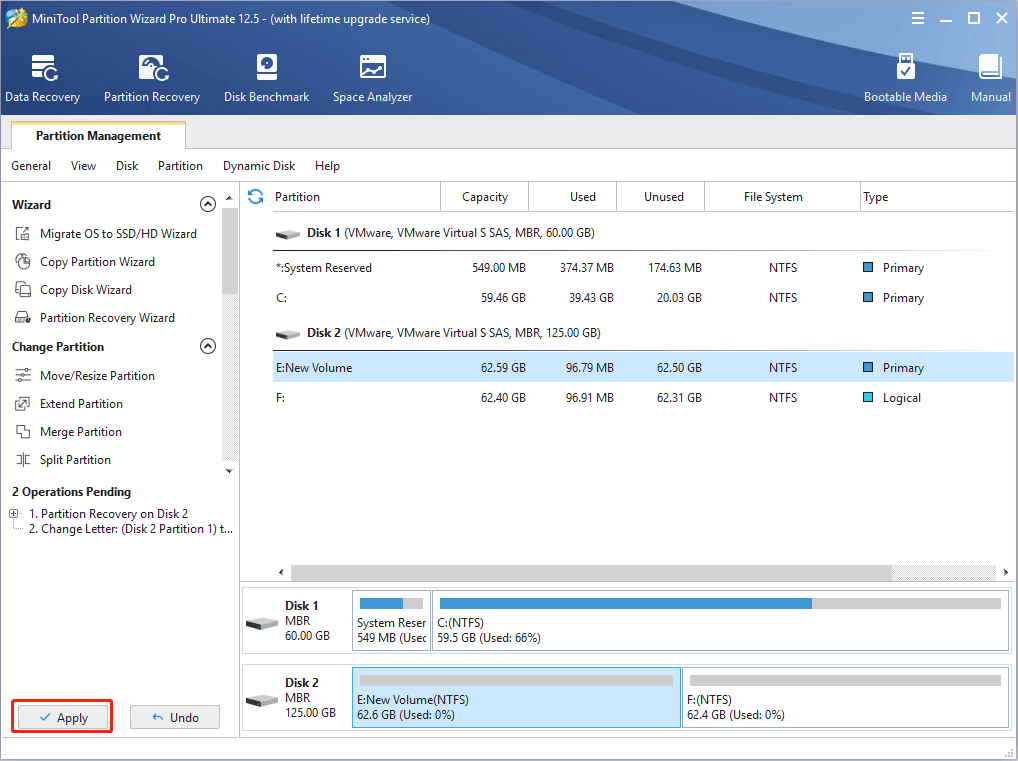Click Primary type color swatch for C:
The width and height of the screenshot is (1018, 761).
[x=868, y=297]
